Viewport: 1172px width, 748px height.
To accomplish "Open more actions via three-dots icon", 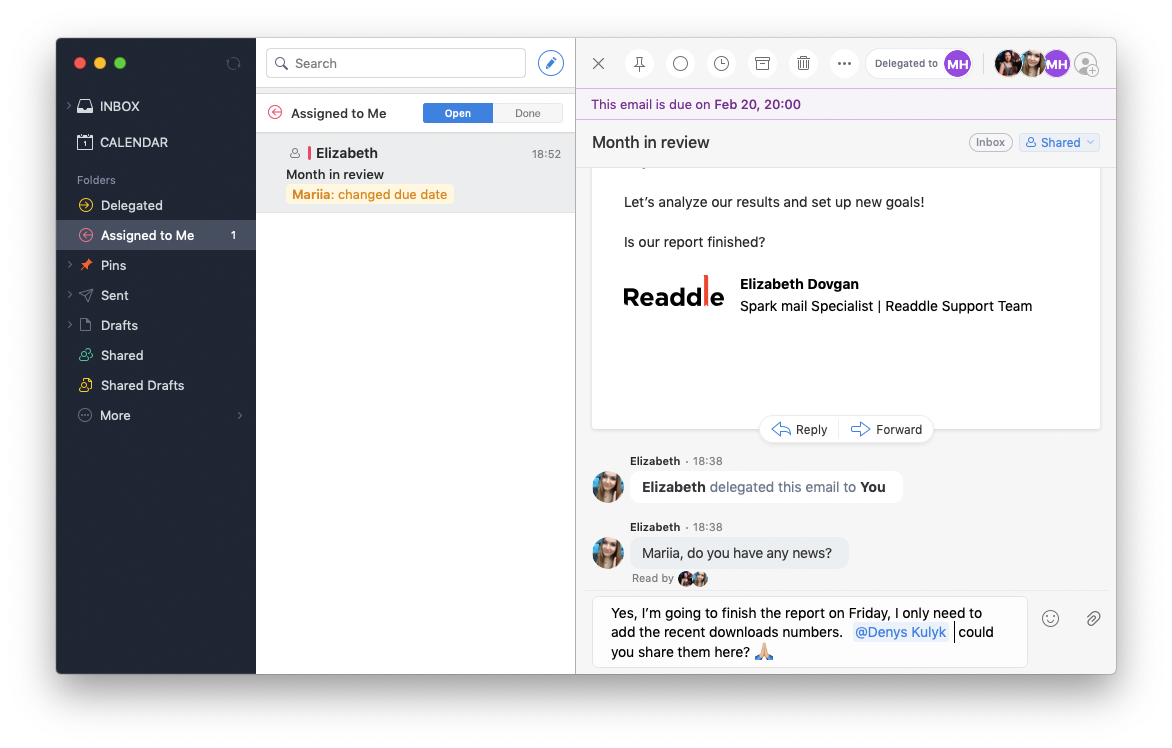I will [x=845, y=64].
